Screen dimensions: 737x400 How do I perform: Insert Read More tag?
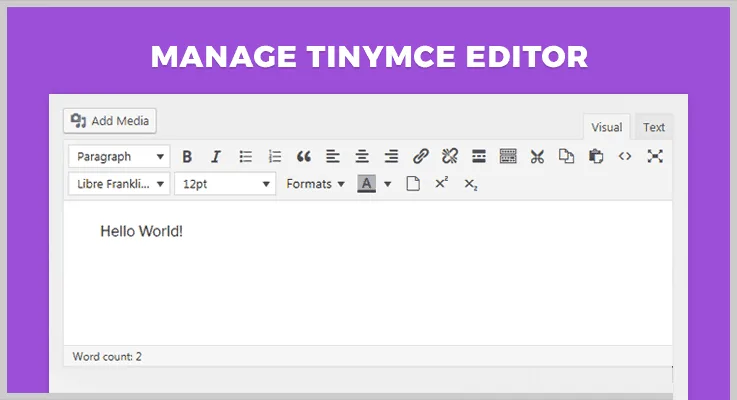tap(479, 157)
